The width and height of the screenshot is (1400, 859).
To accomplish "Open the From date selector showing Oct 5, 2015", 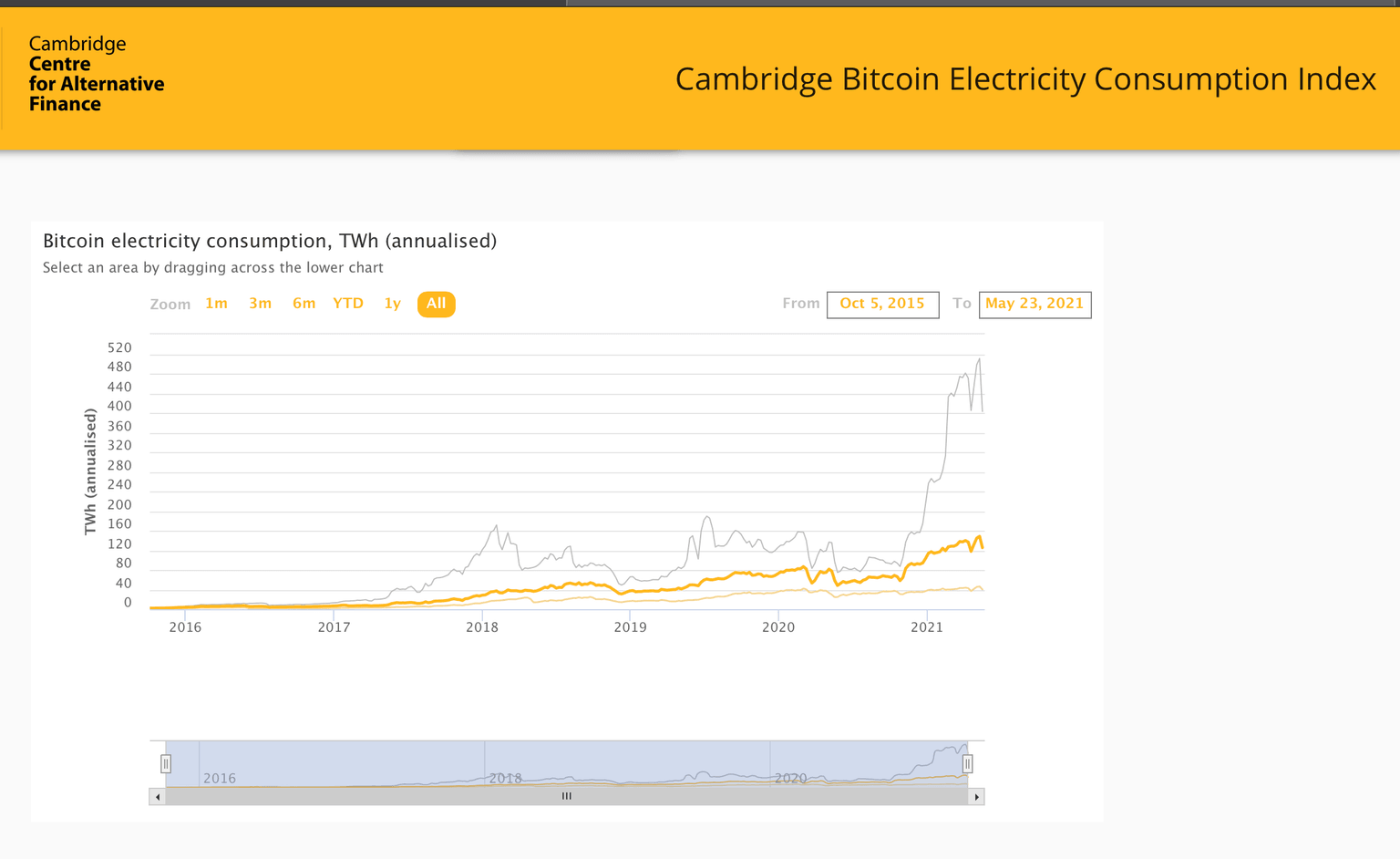I will tap(882, 304).
